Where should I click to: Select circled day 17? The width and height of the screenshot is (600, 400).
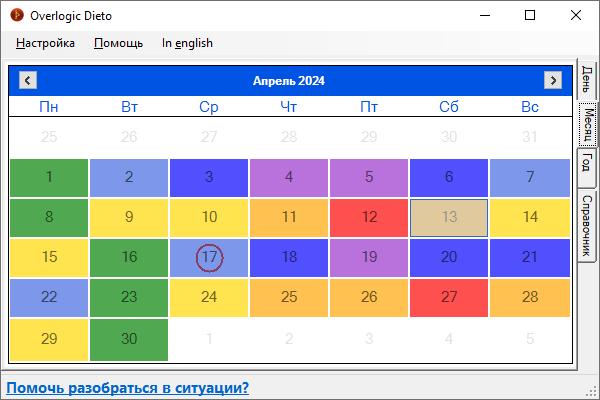tap(209, 258)
